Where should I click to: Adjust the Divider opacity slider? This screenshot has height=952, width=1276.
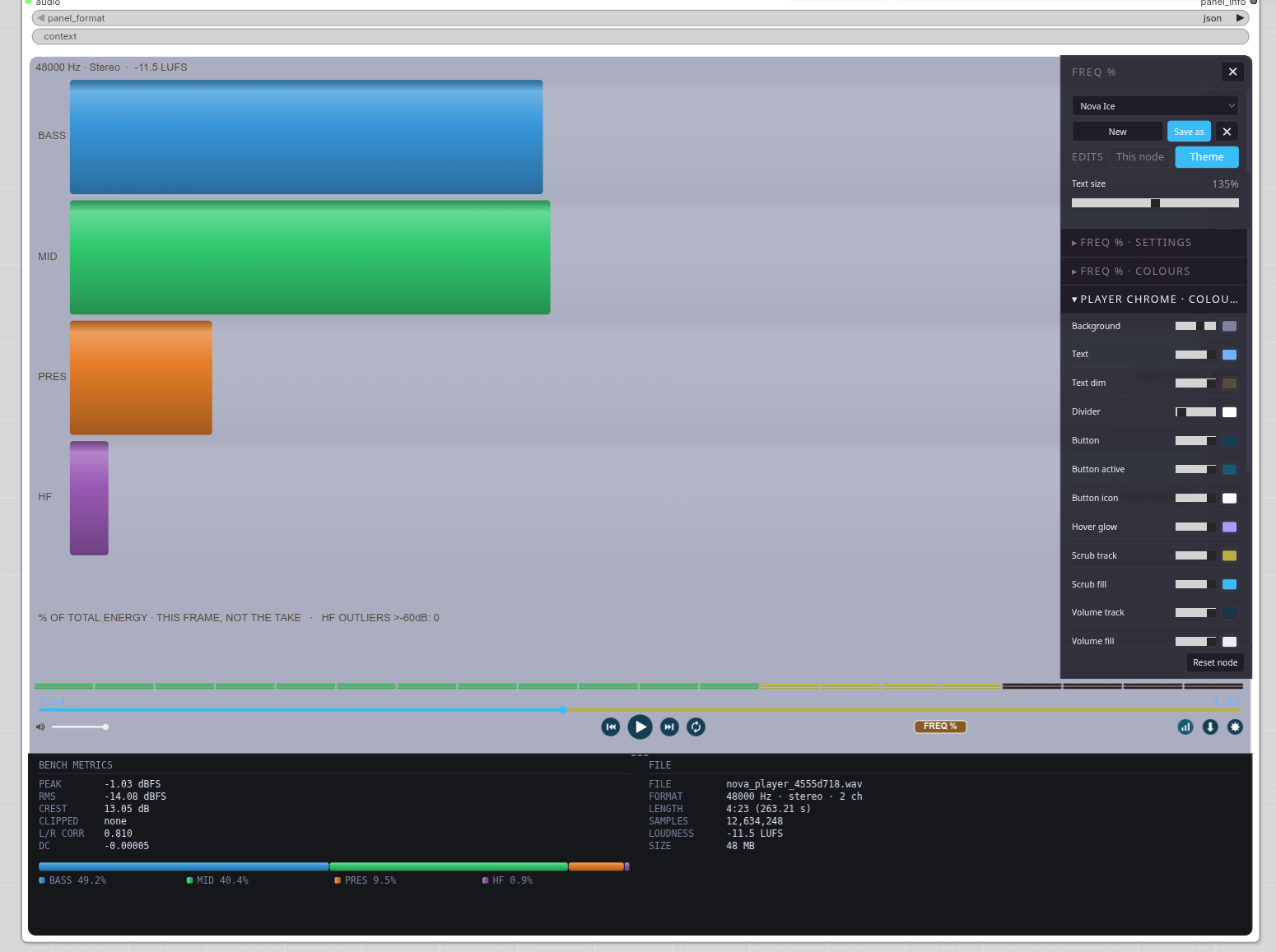tap(1195, 412)
